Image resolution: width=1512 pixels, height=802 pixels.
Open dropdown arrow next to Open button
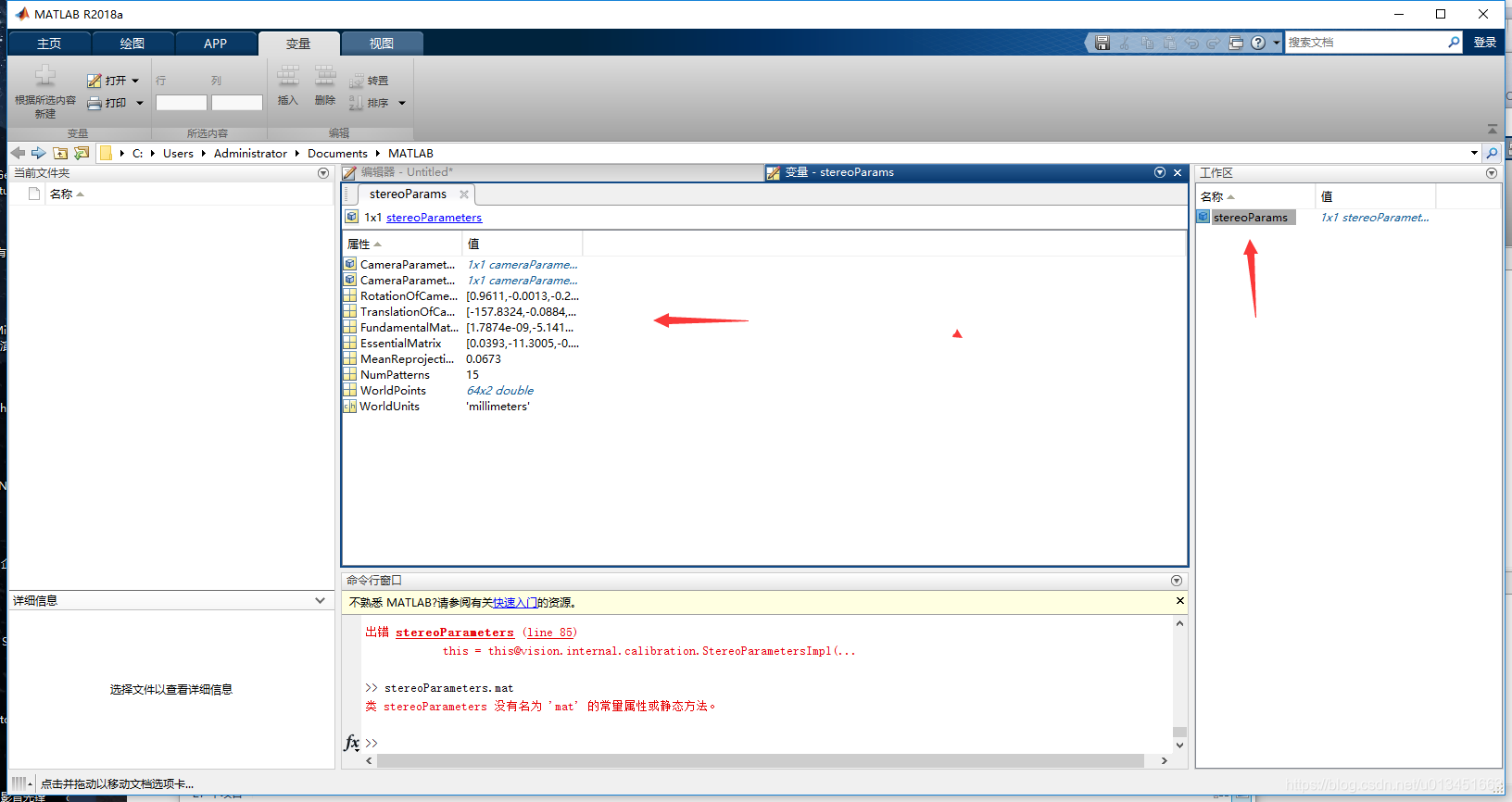(x=135, y=81)
